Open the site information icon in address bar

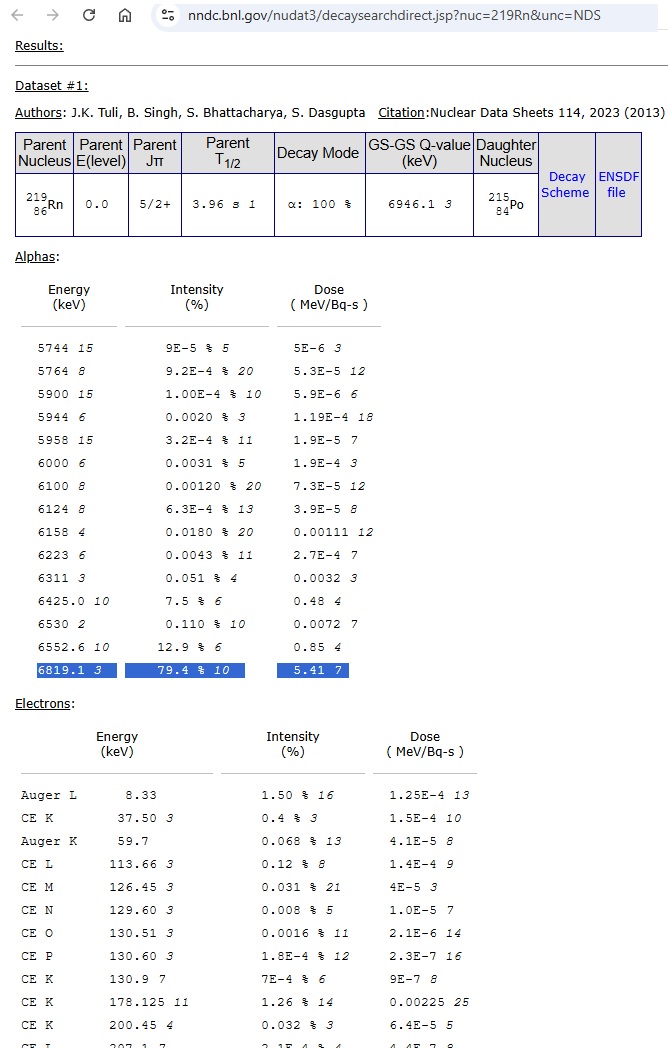[169, 15]
